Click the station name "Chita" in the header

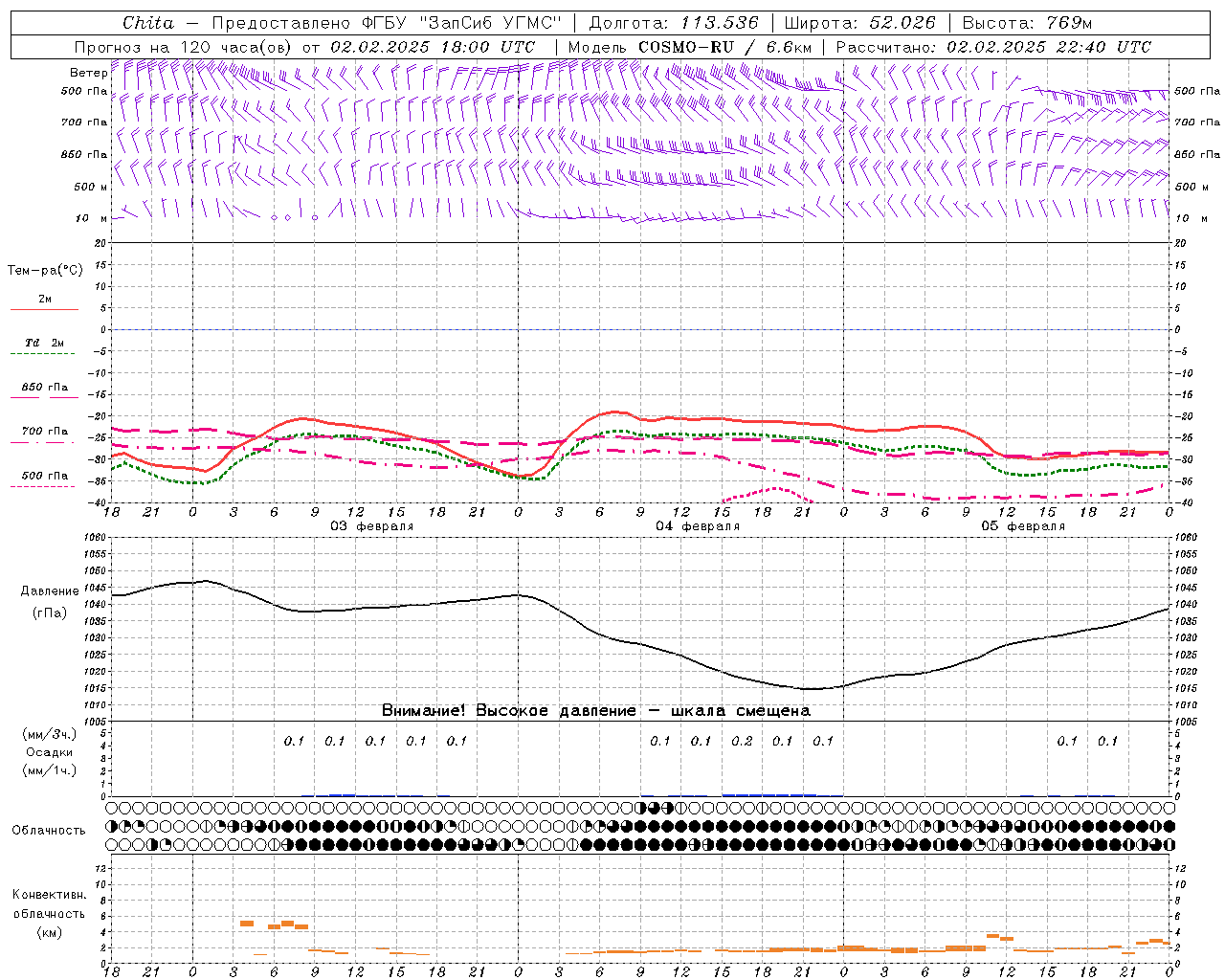click(148, 23)
